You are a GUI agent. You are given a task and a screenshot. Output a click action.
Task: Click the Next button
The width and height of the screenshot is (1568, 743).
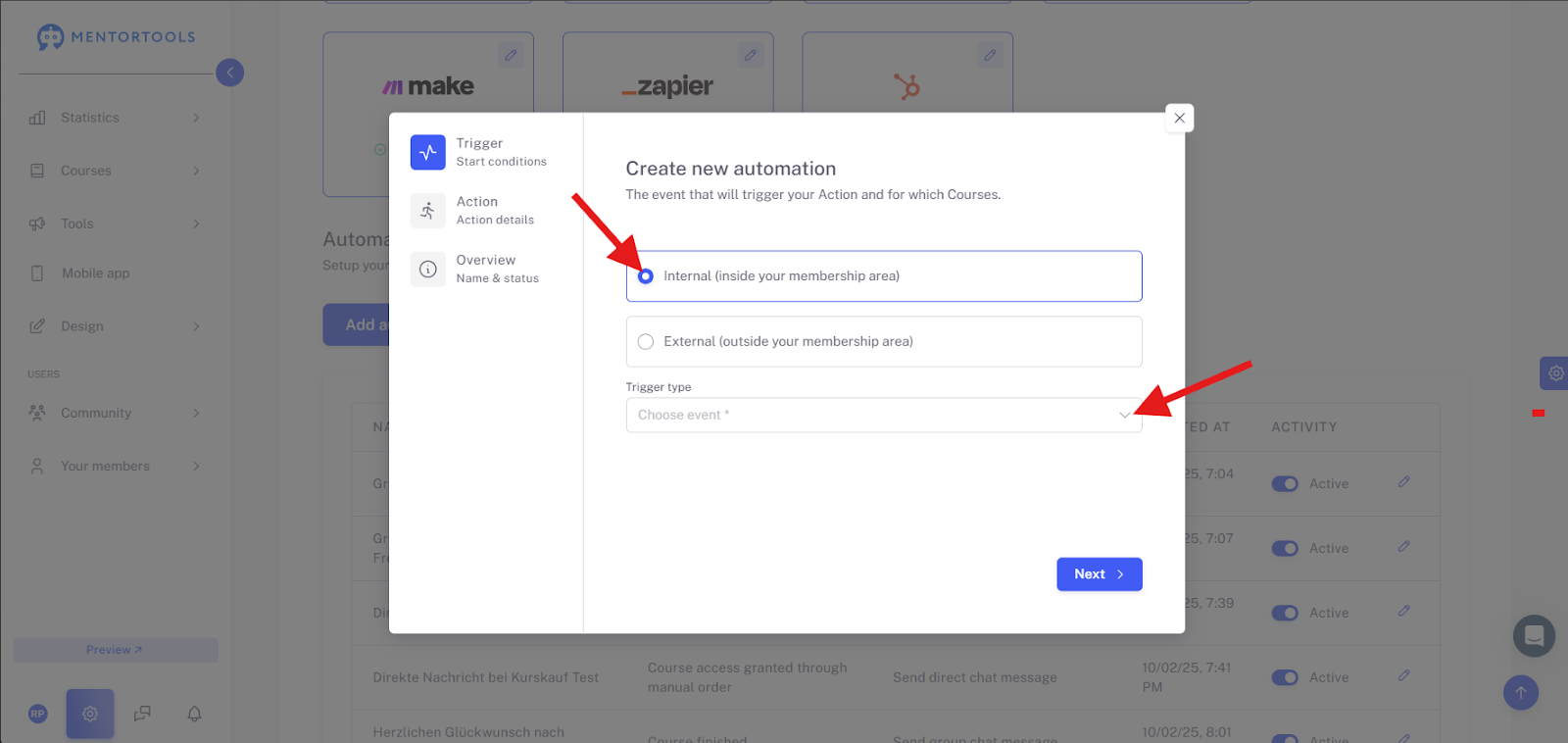tap(1100, 574)
